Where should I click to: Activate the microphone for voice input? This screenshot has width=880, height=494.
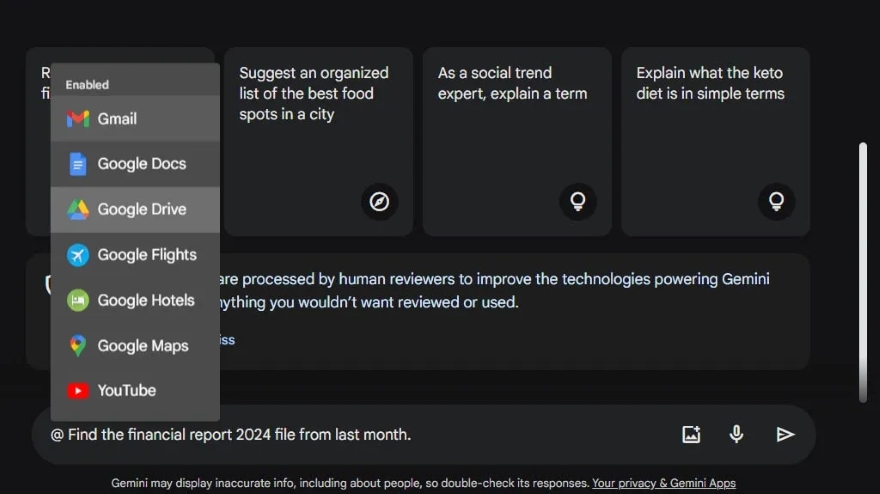click(x=737, y=434)
